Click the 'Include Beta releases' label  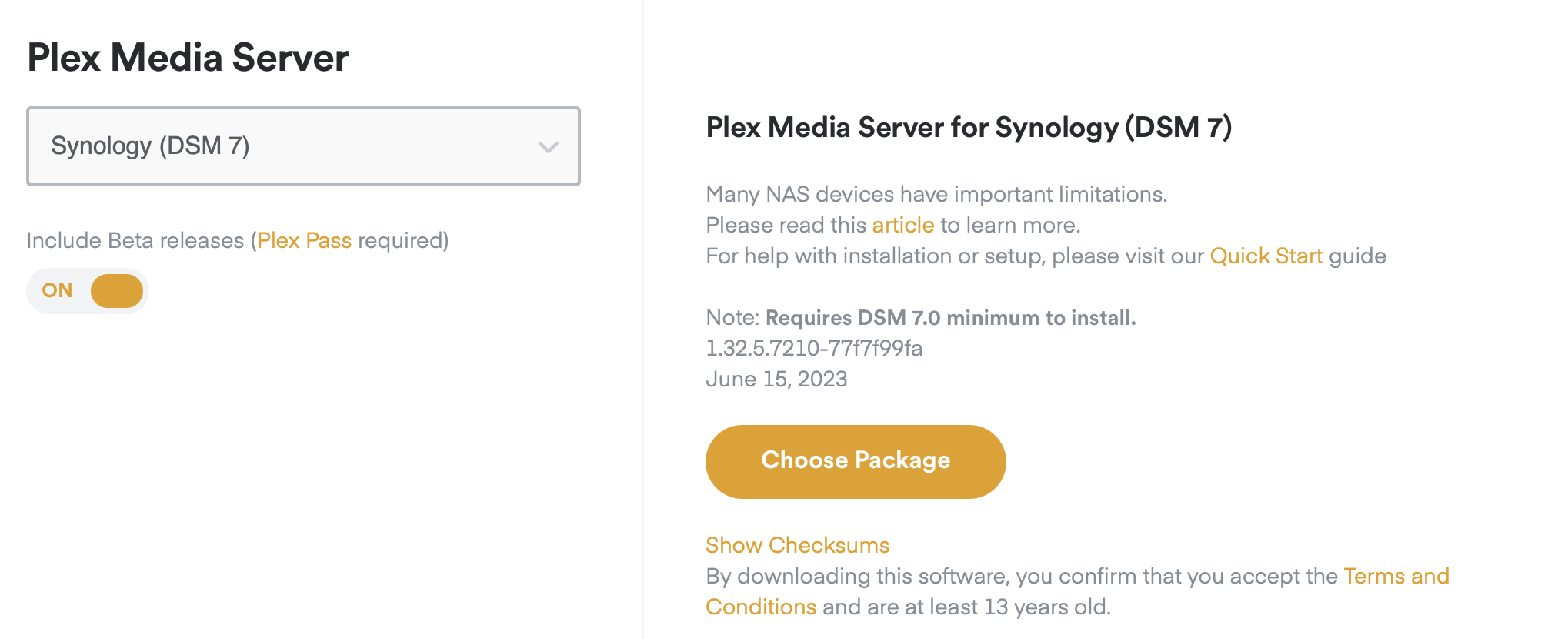135,241
